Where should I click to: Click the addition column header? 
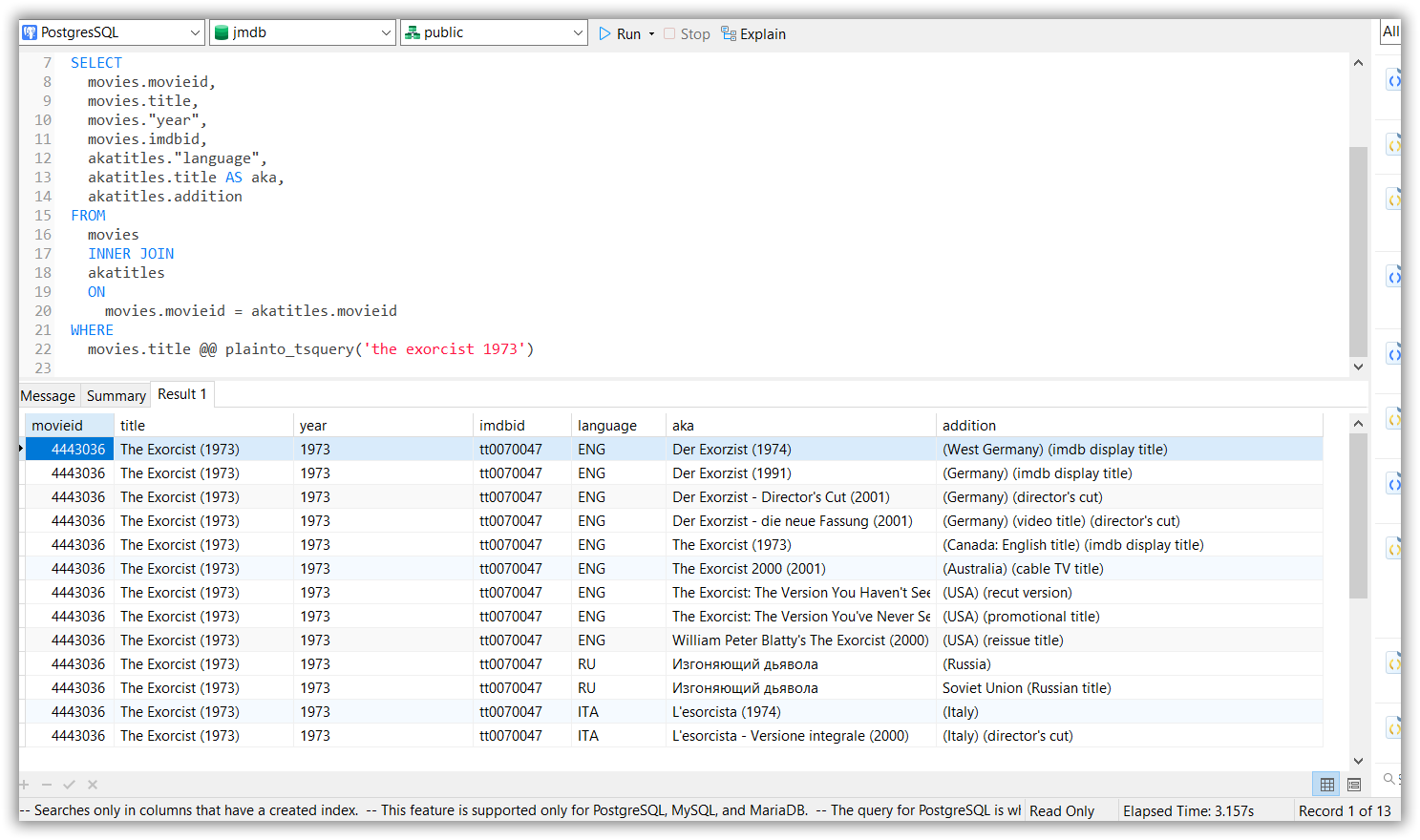point(1129,426)
